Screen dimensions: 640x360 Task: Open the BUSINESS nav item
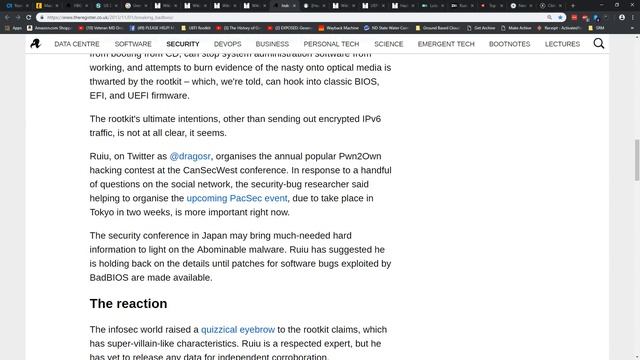coord(272,44)
